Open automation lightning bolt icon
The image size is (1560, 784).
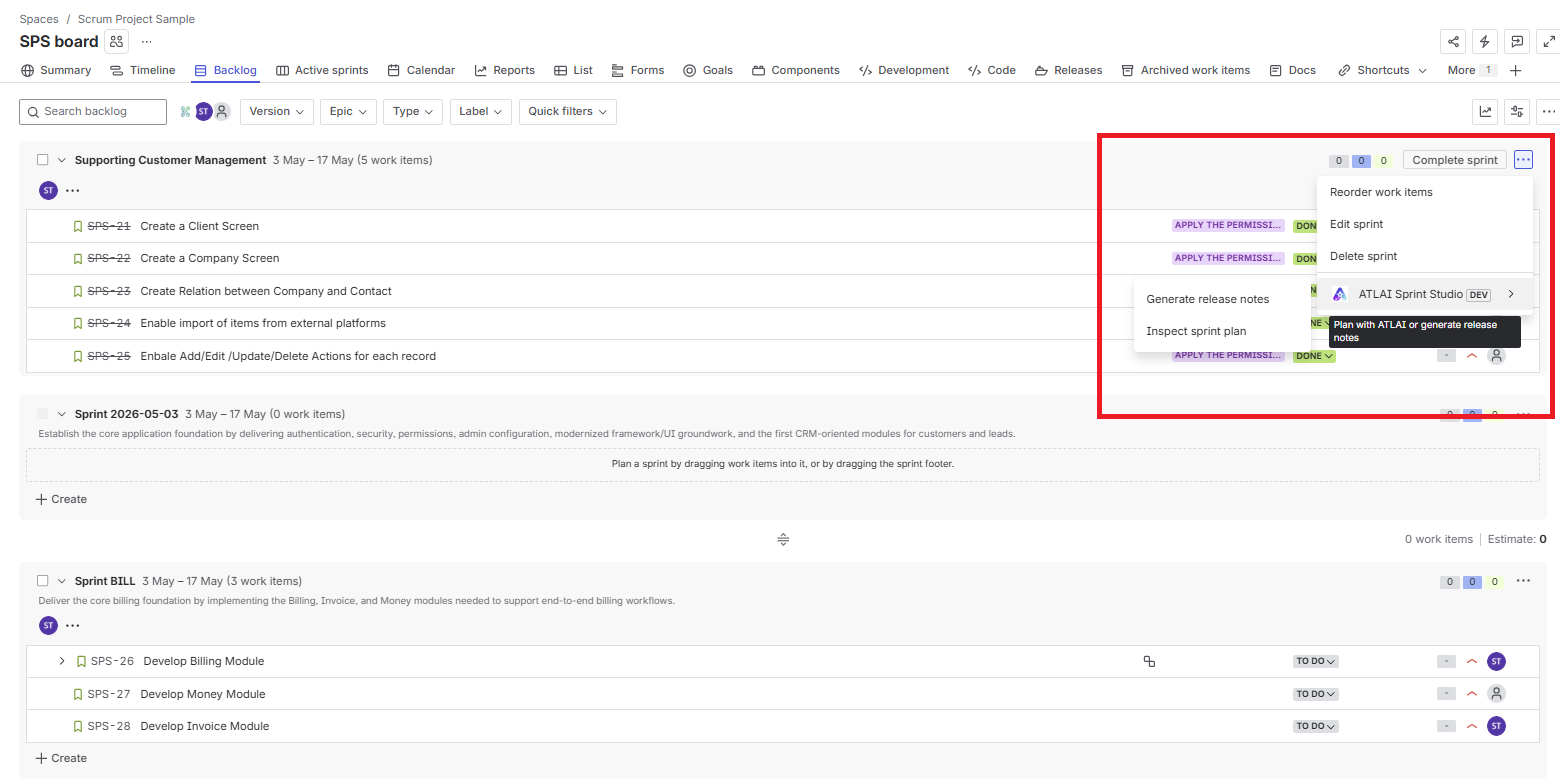pyautogui.click(x=1485, y=42)
